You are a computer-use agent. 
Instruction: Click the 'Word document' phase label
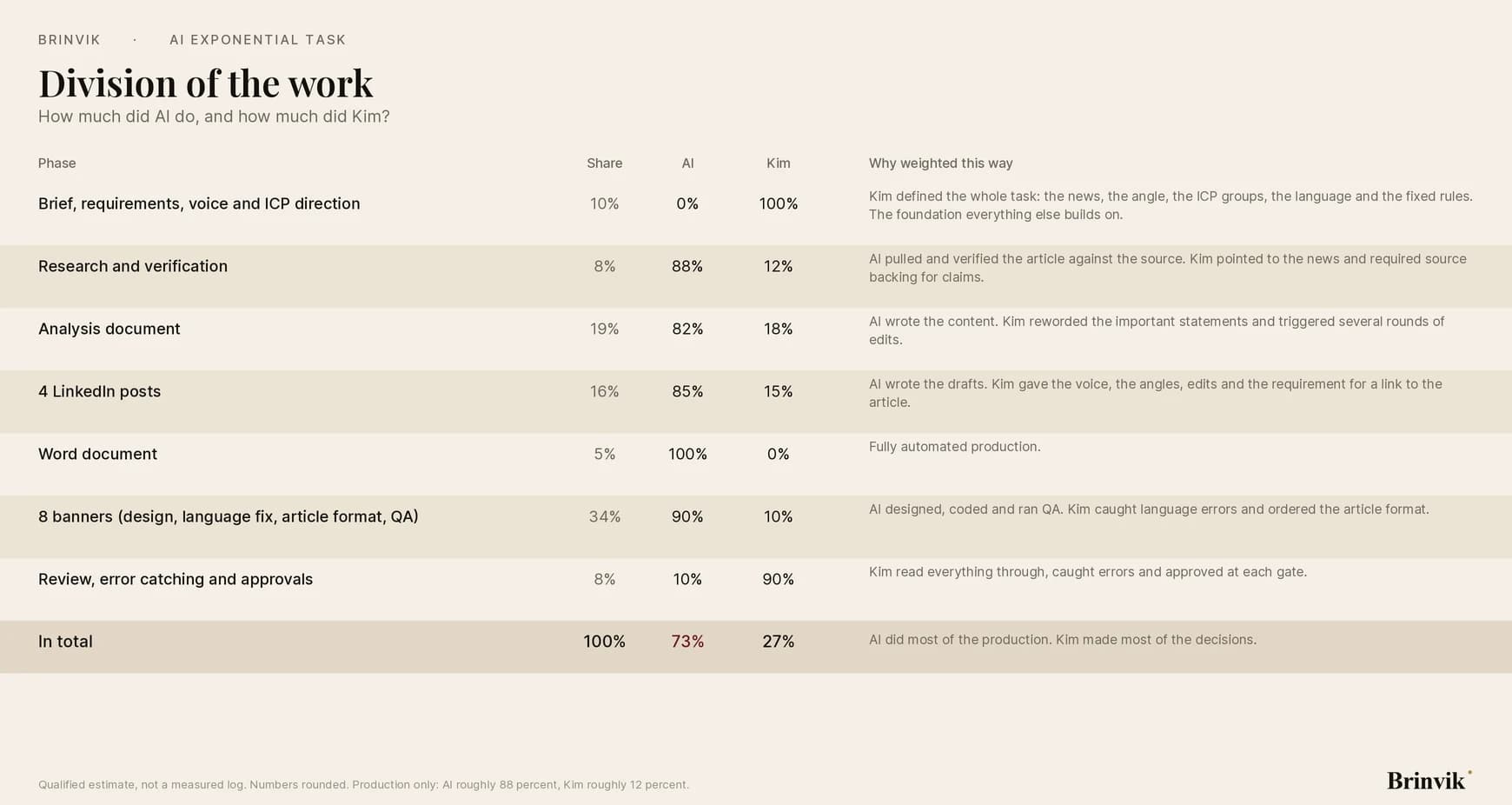97,454
